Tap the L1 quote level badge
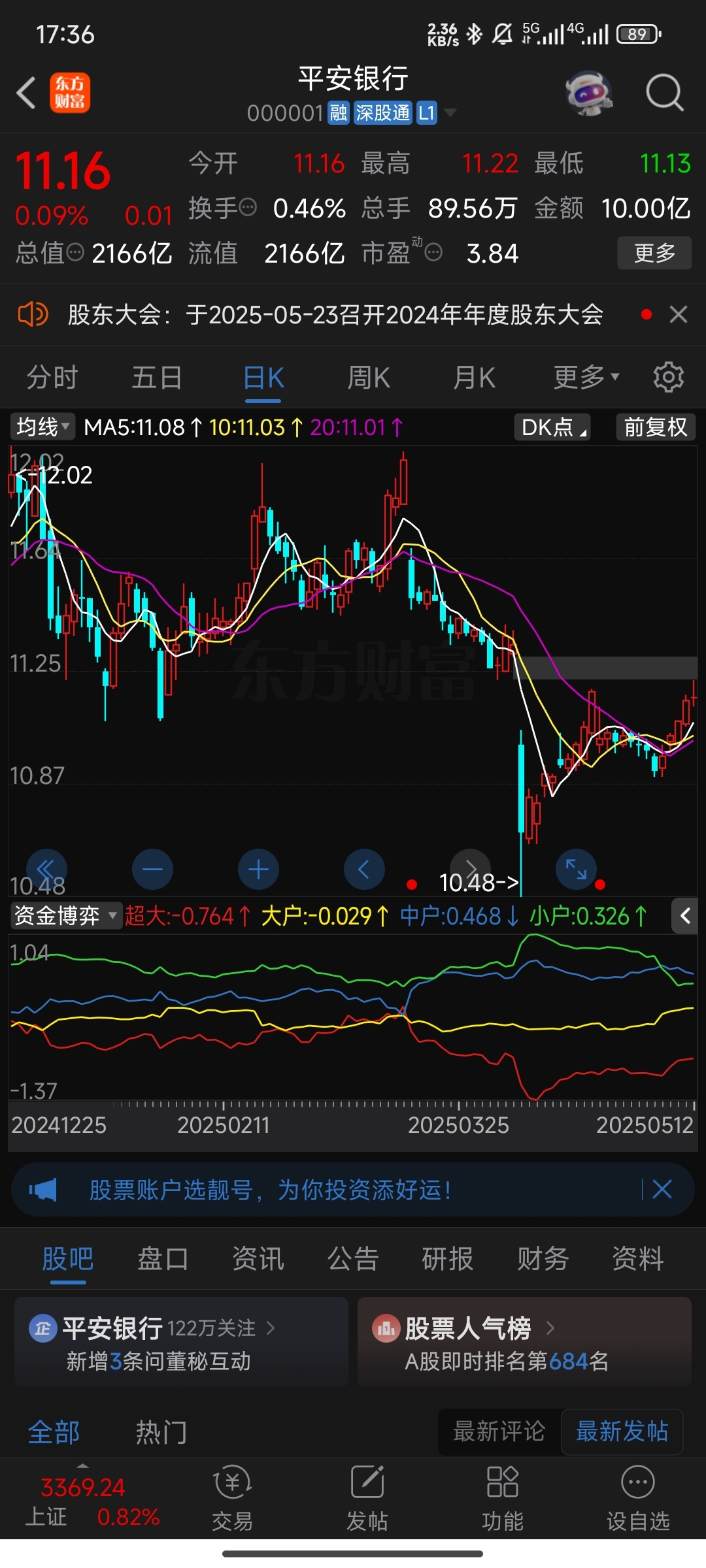Viewport: 706px width, 1568px height. 426,113
